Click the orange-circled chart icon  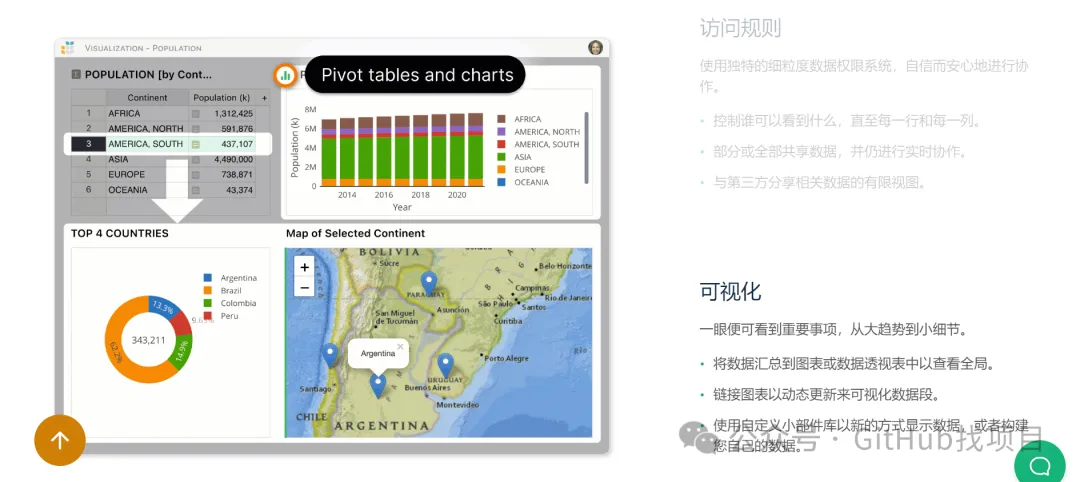285,75
